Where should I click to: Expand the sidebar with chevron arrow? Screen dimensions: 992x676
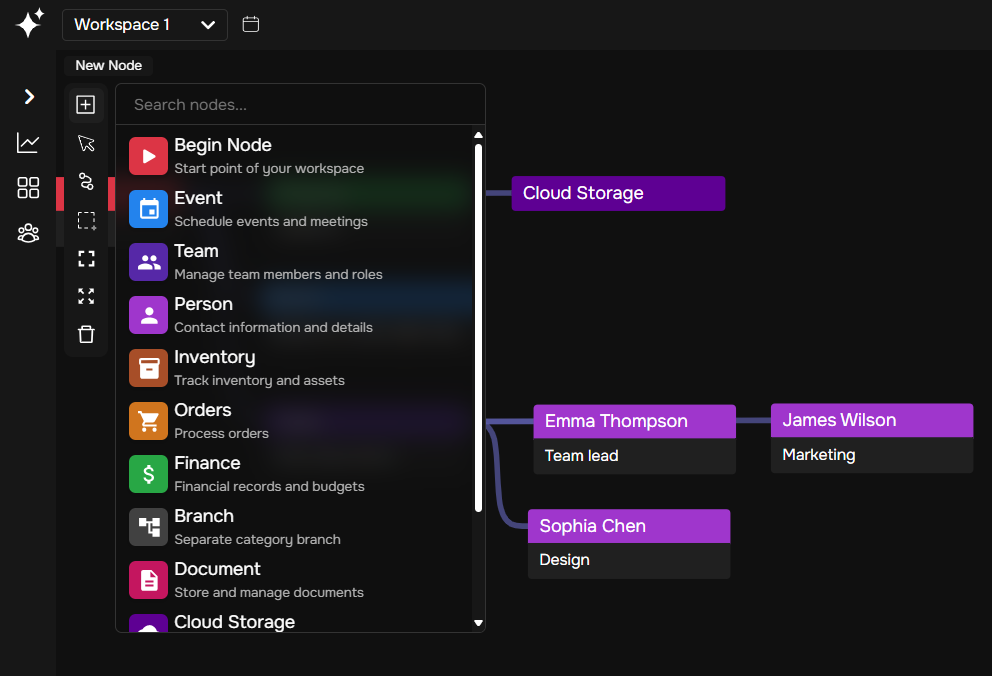coord(29,97)
